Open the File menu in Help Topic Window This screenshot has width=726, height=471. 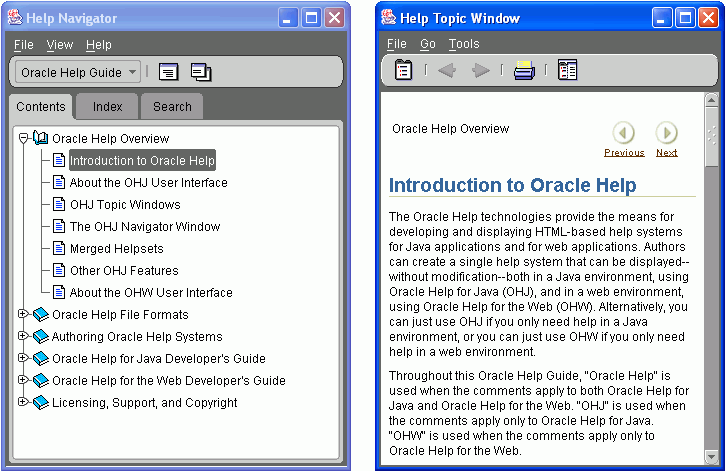coord(397,44)
